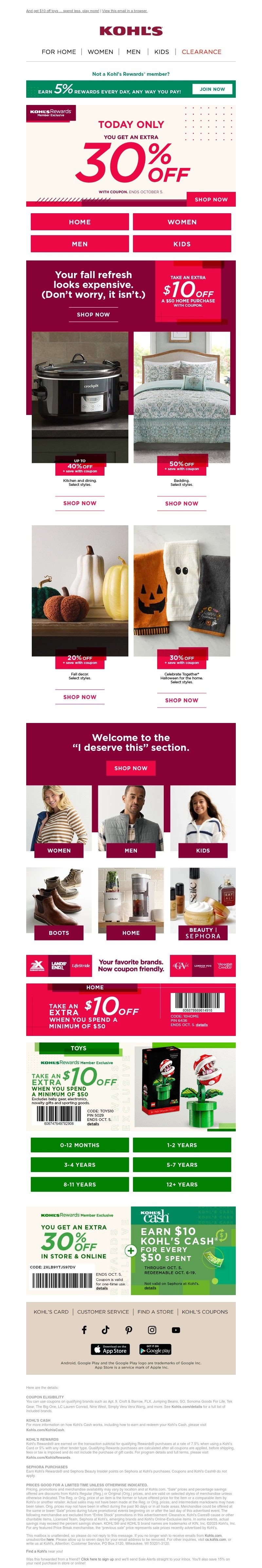The height and width of the screenshot is (1568, 262).
Task: Click the JOIN NOW rewards button
Action: point(212,89)
